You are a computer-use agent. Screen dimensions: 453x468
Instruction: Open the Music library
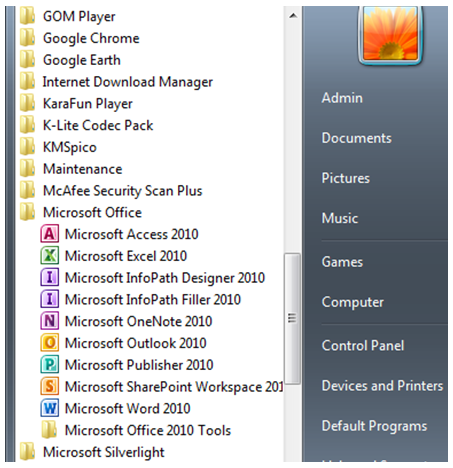[340, 218]
